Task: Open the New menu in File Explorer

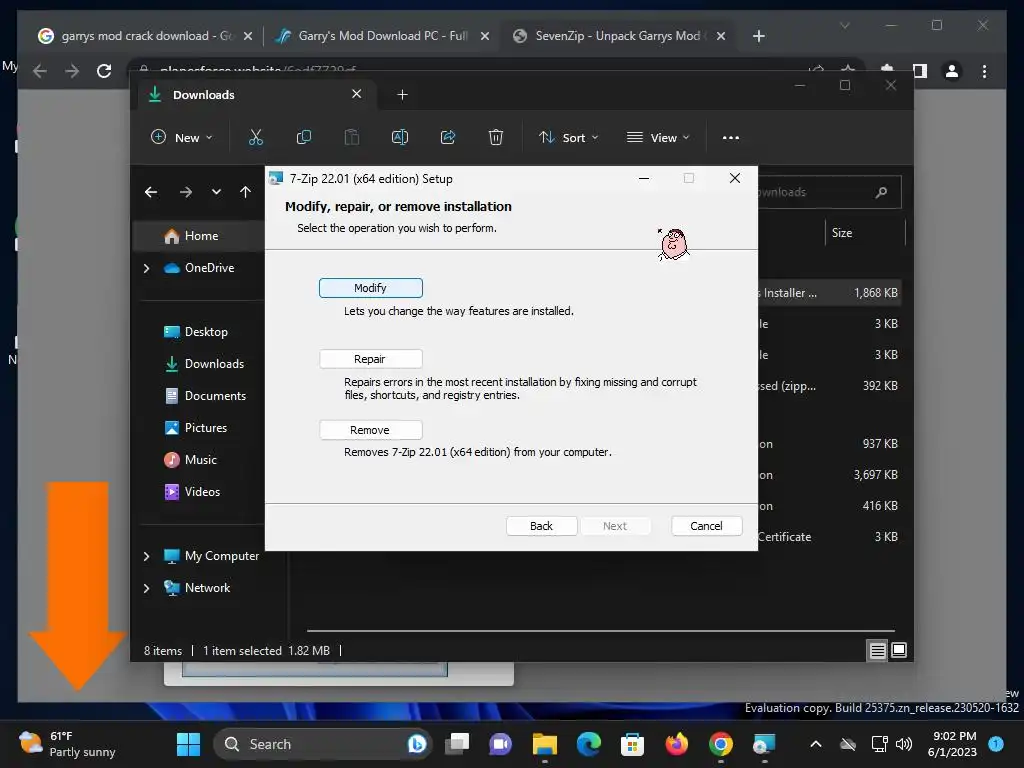Action: (x=182, y=137)
